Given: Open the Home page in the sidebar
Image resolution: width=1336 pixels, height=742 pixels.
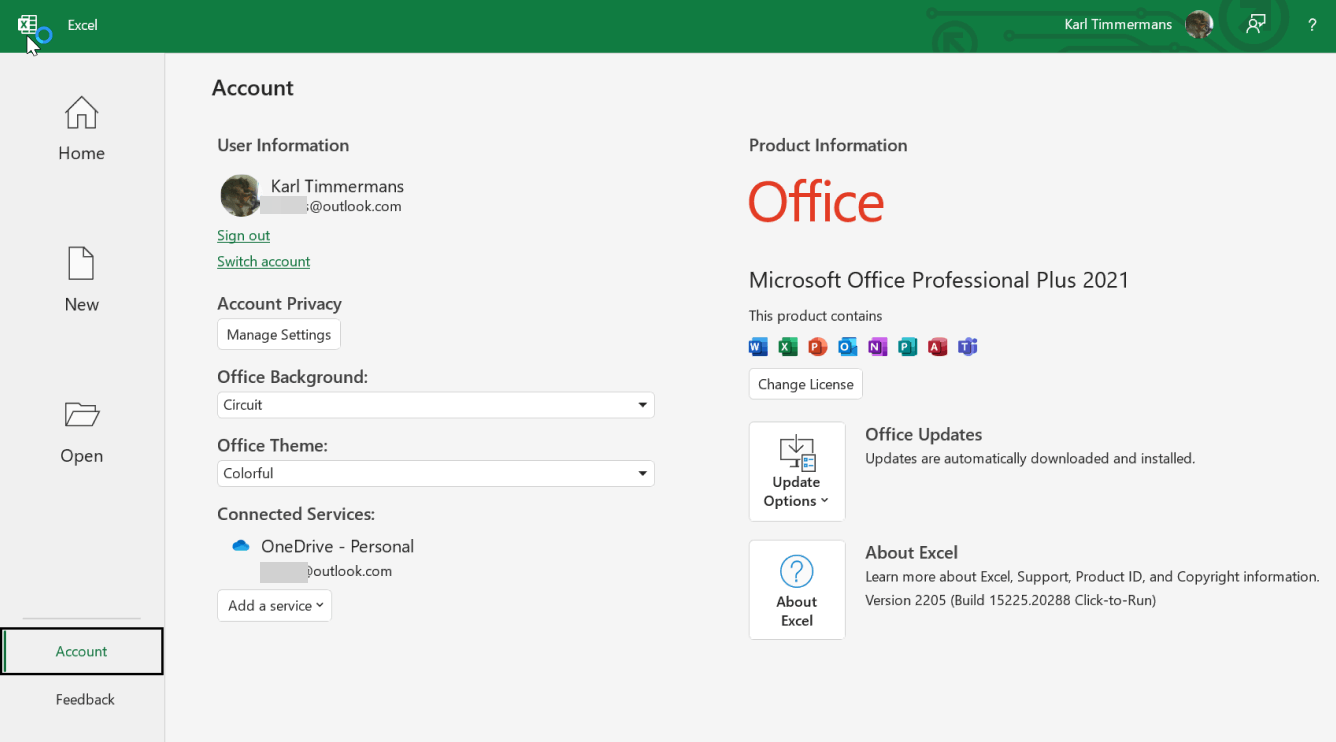Looking at the screenshot, I should click(x=81, y=128).
